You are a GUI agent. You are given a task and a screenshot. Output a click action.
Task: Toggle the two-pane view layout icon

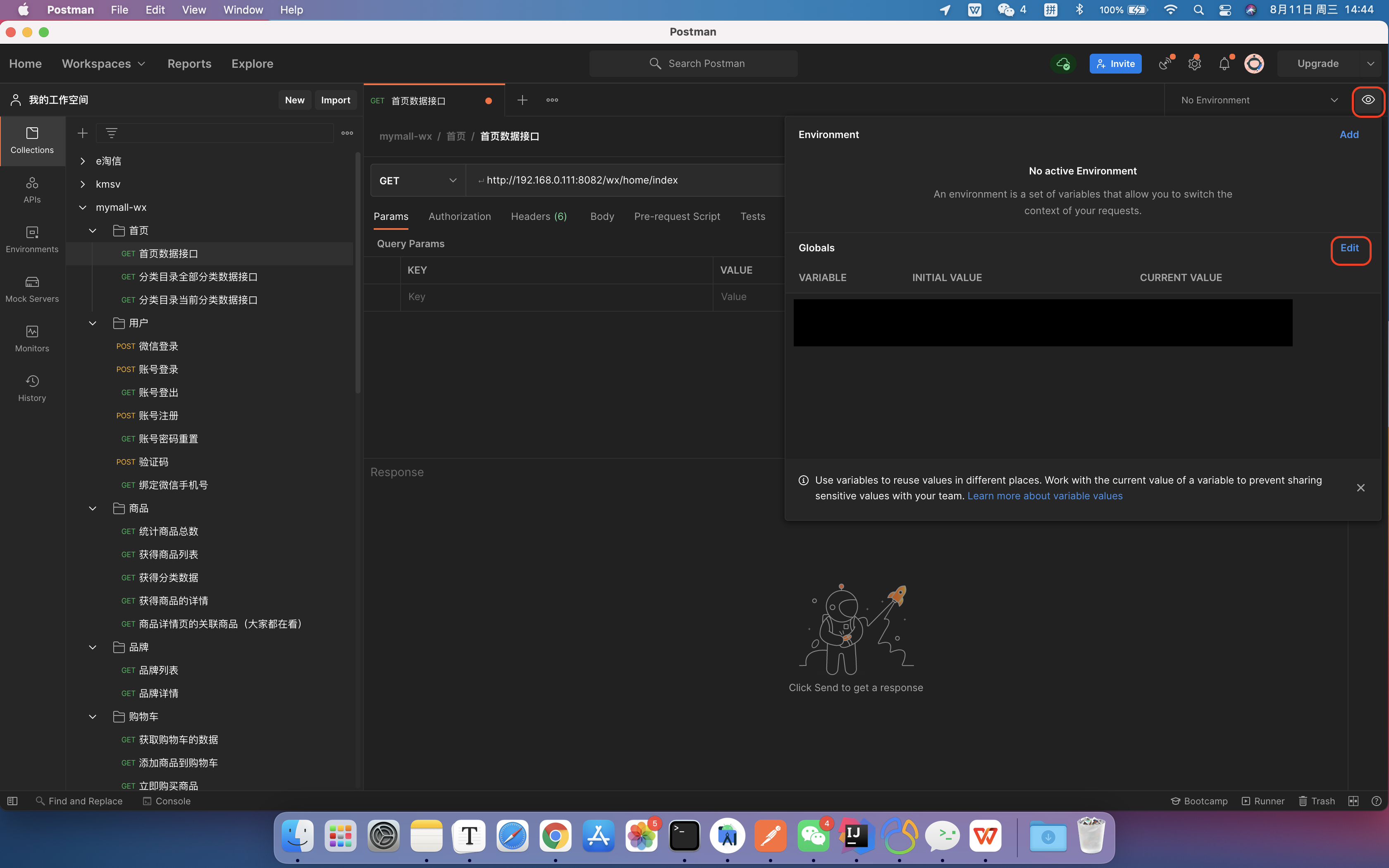[x=1353, y=801]
